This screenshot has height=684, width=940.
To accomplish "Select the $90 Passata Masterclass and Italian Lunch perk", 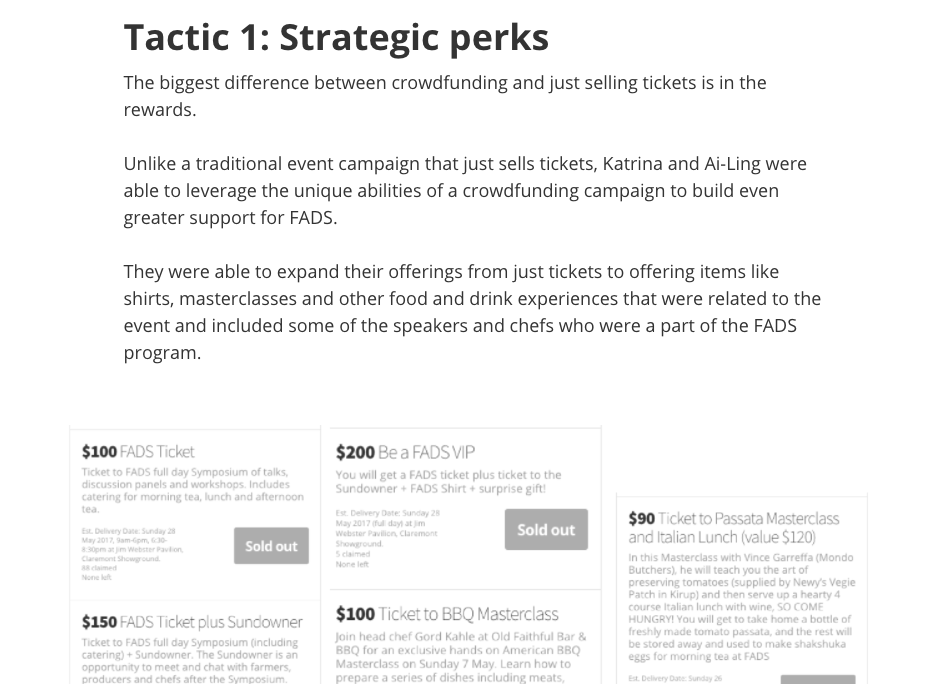I will click(742, 590).
